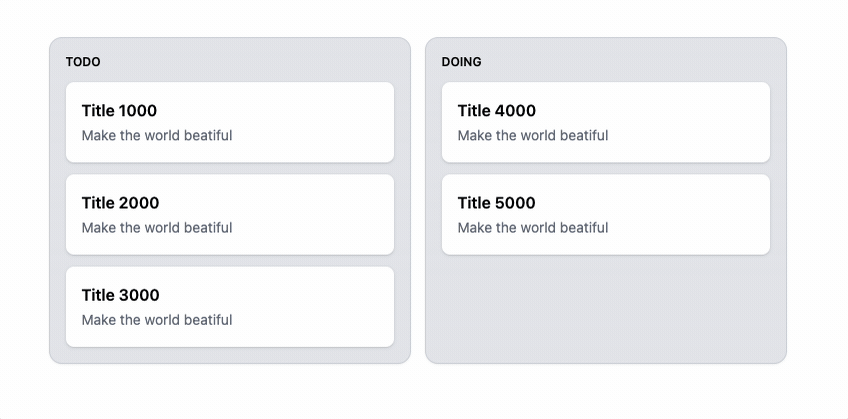This screenshot has width=848, height=419.
Task: Click the TODO column header
Action: click(83, 62)
